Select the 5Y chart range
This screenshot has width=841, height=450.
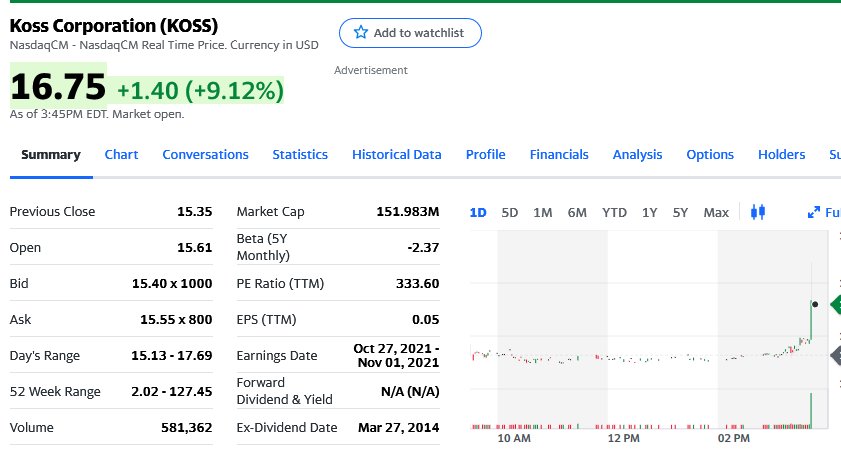680,213
